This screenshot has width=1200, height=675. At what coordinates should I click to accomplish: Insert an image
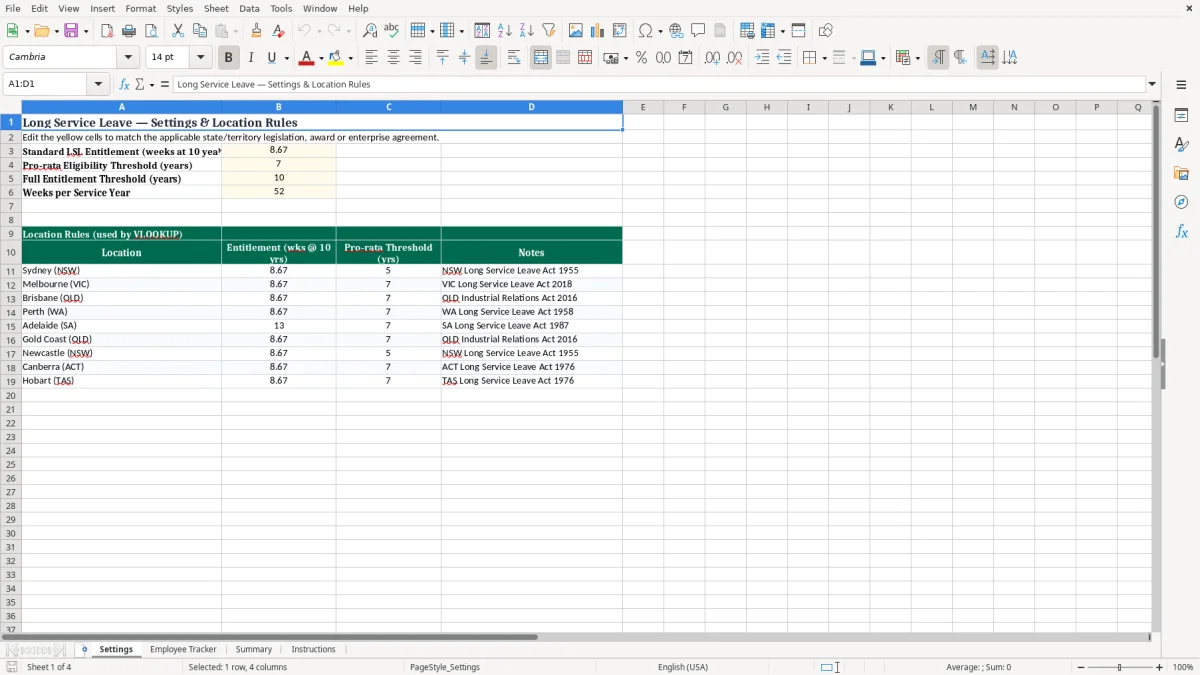coord(576,31)
